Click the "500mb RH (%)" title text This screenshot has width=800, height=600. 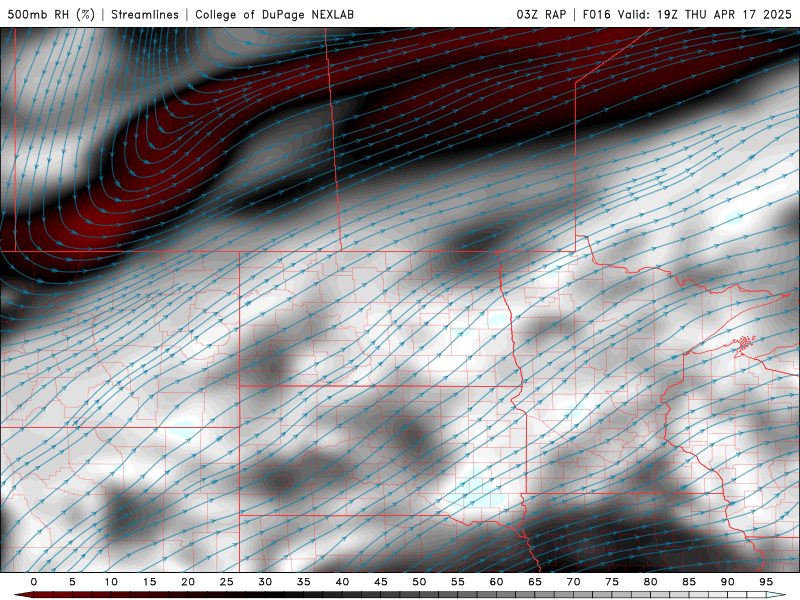(x=51, y=14)
